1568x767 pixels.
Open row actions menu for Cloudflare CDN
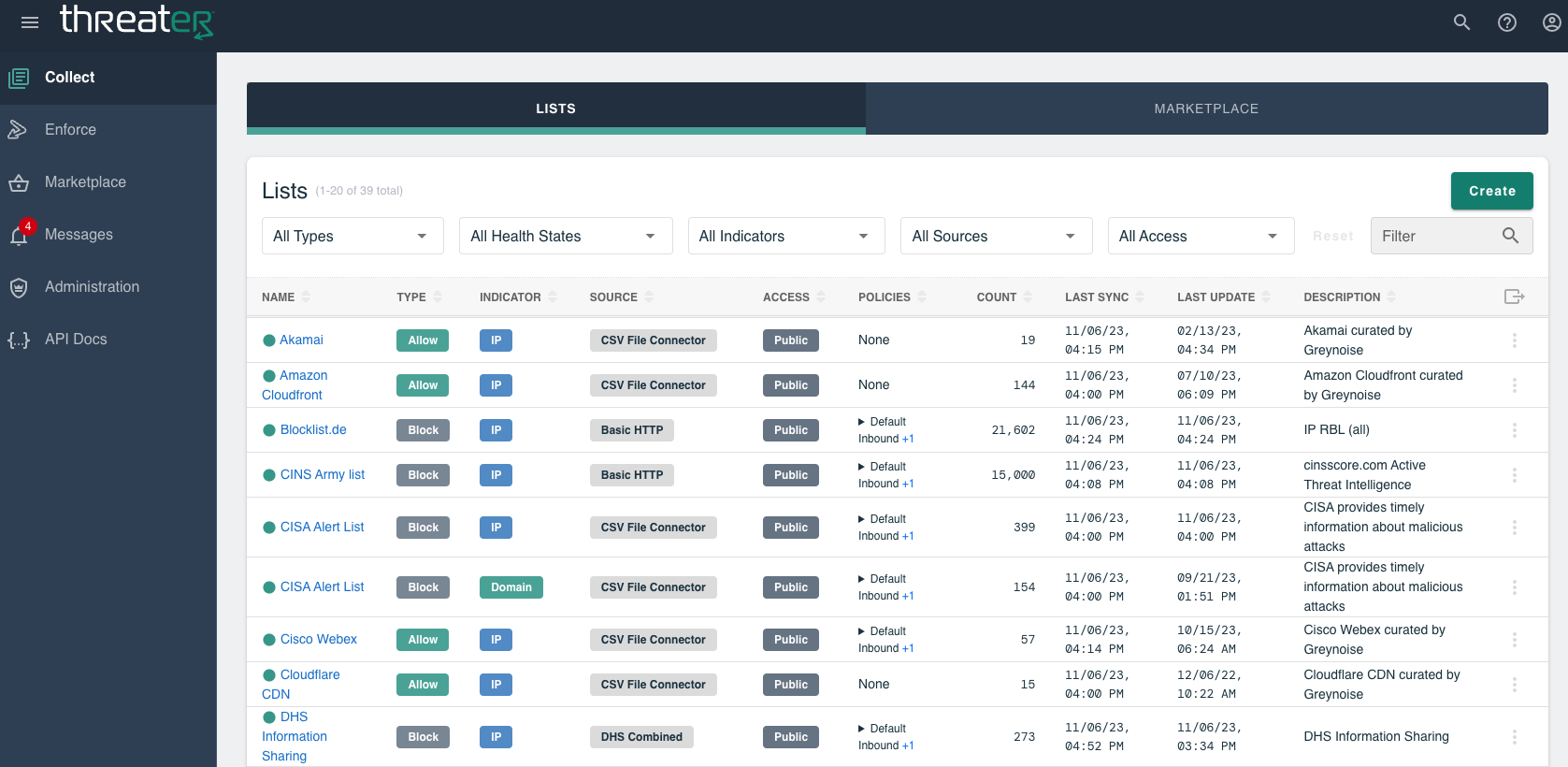click(1515, 685)
